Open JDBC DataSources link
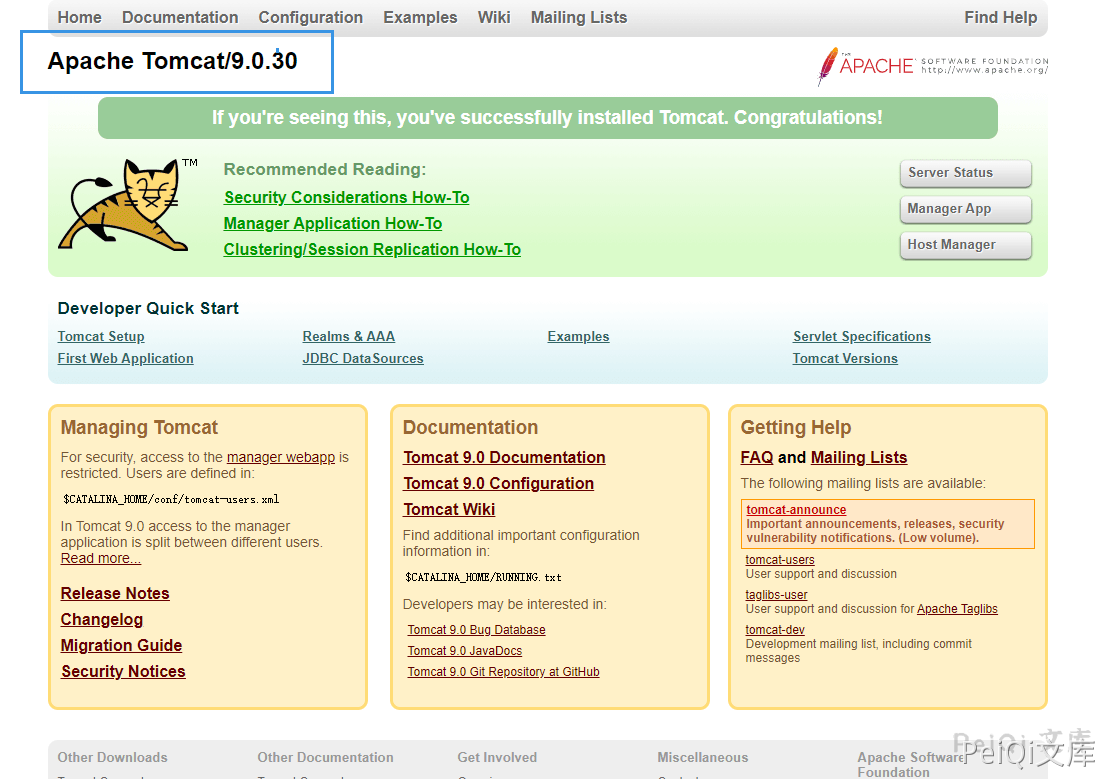1104x779 pixels. point(363,359)
